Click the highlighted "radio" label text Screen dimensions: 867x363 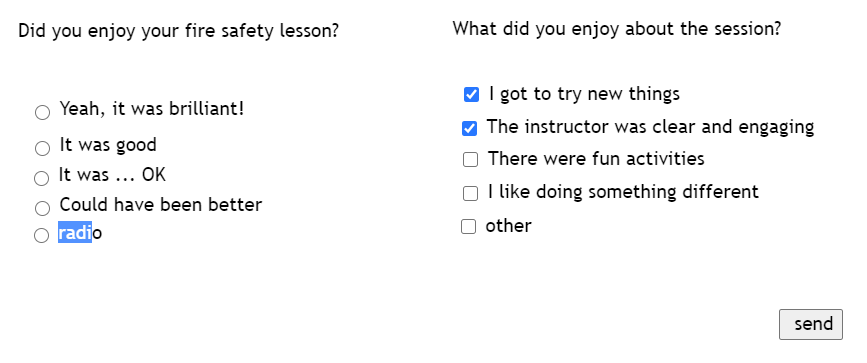80,233
